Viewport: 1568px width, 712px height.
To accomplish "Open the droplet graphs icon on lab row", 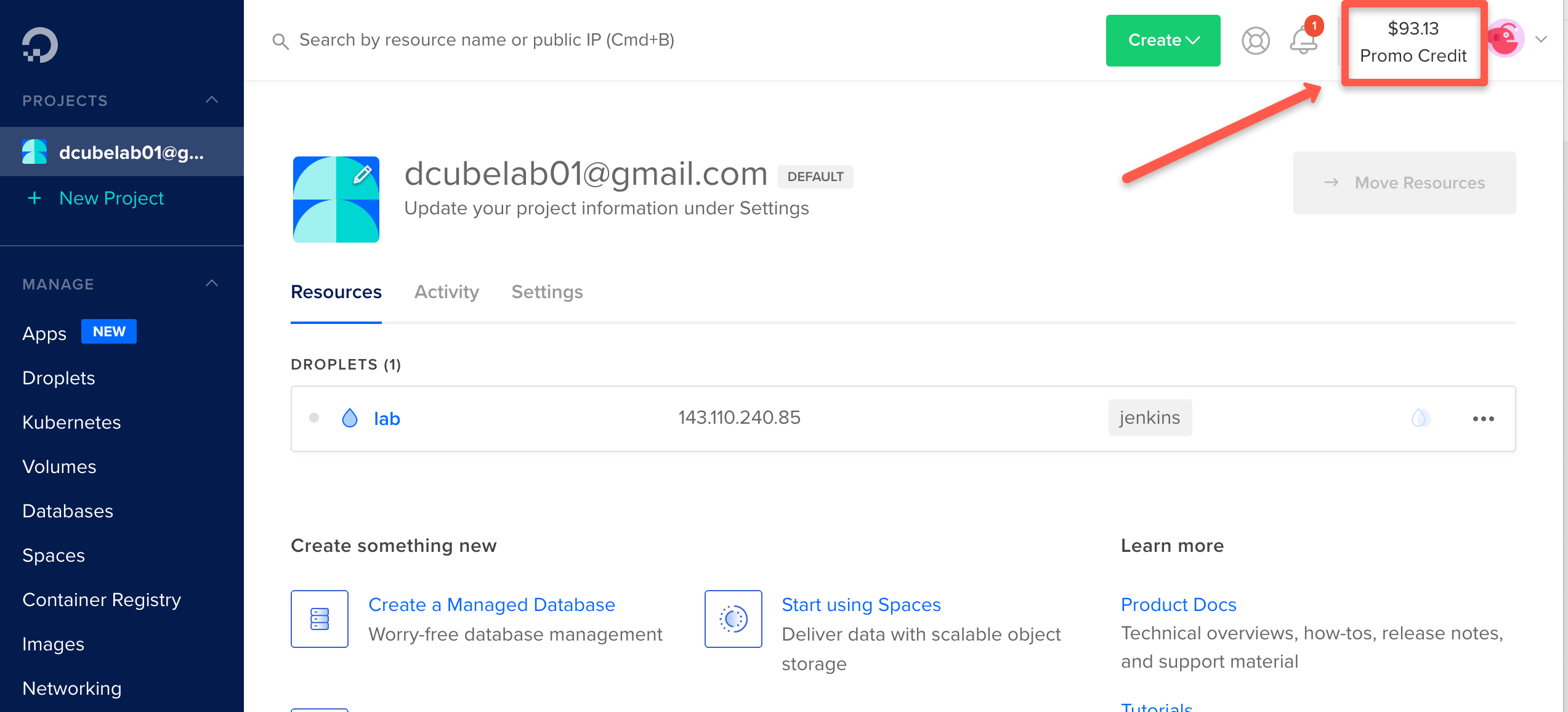I will pos(1421,418).
